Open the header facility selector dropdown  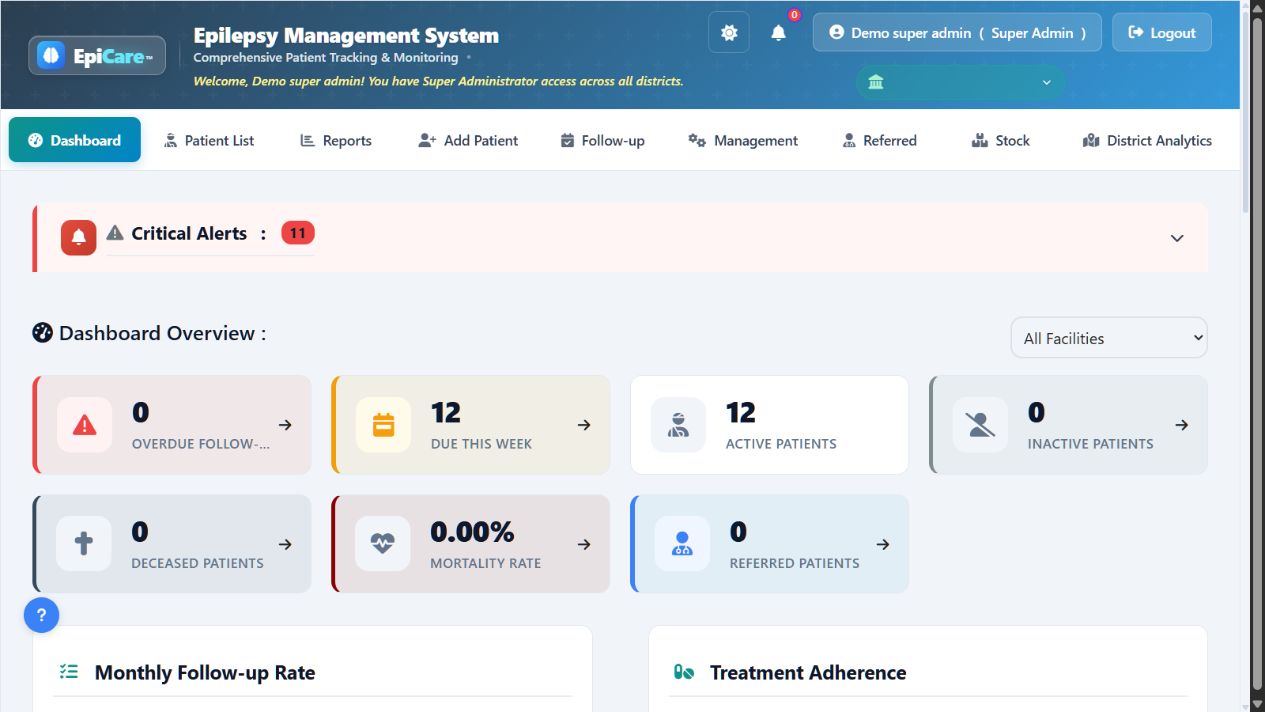(x=960, y=82)
